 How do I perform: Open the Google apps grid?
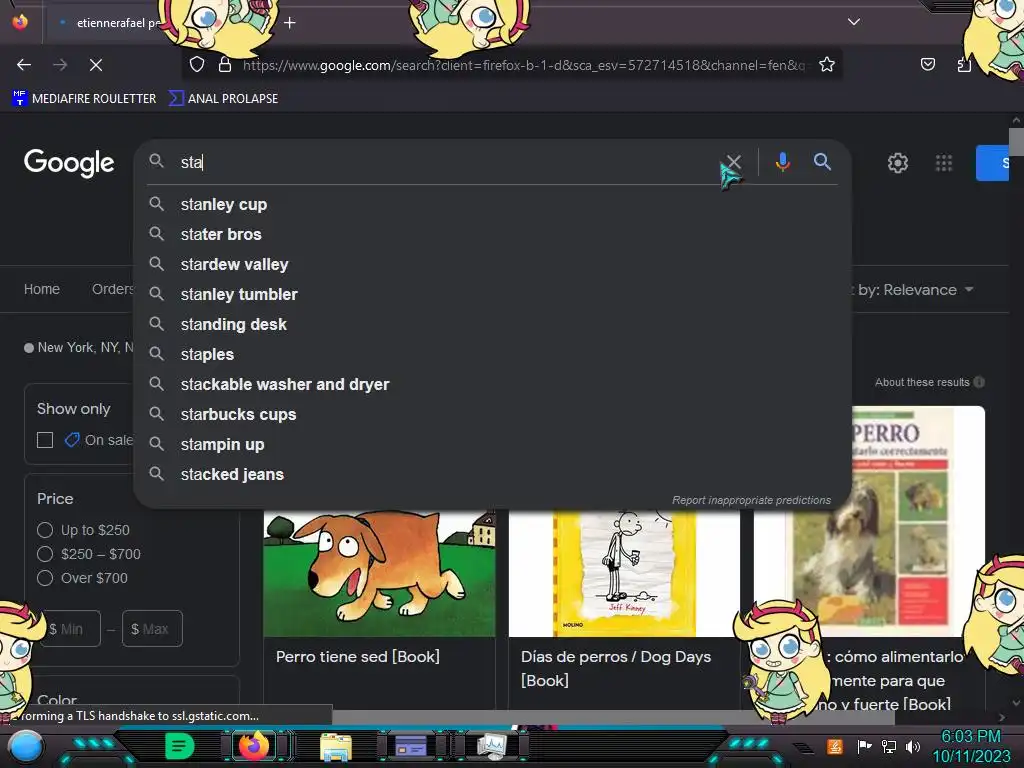(944, 163)
